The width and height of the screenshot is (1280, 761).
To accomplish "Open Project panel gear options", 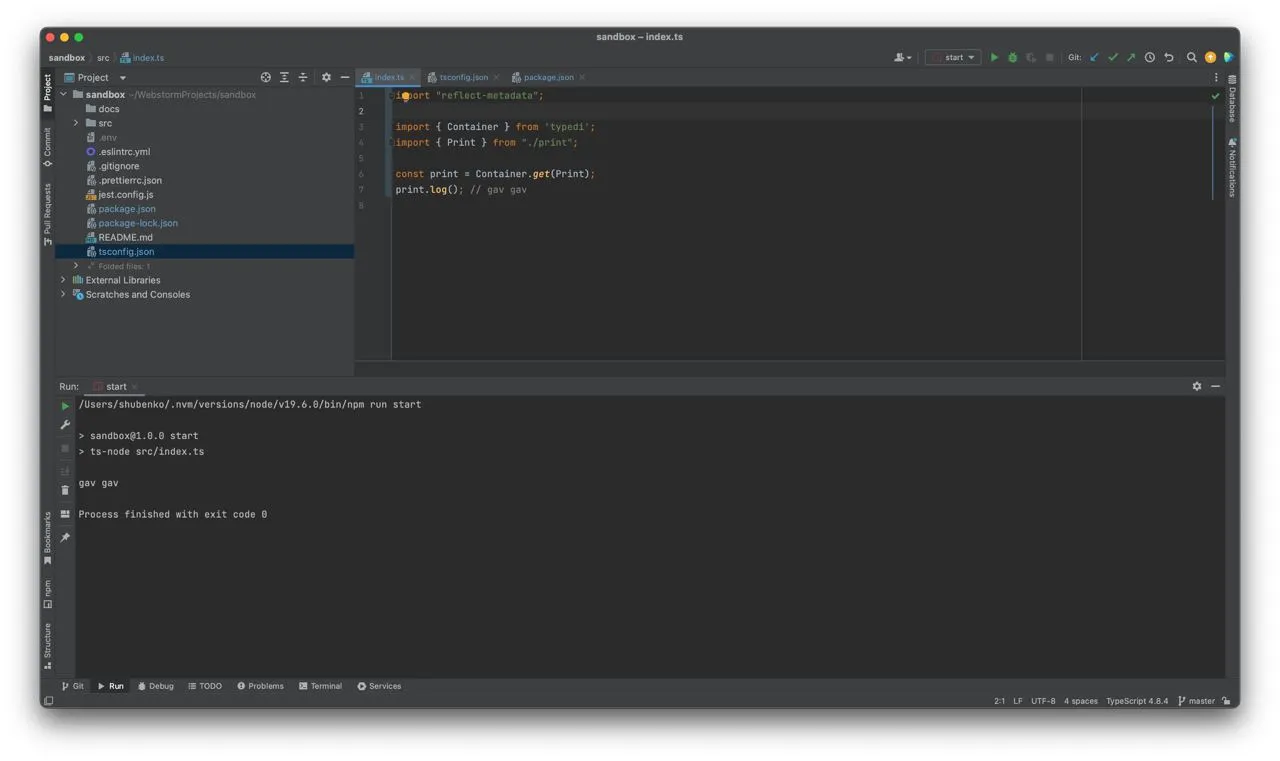I will [326, 77].
